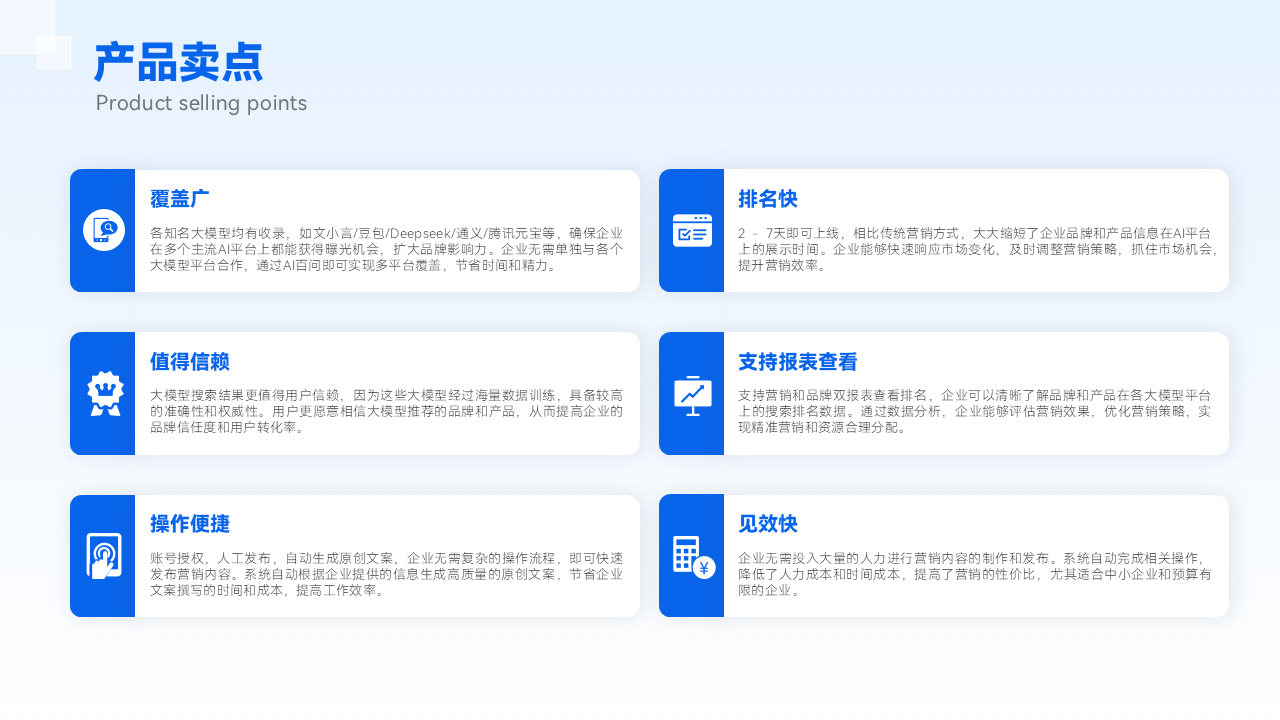Viewport: 1280px width, 720px height.
Task: Click the description paragraph under 值得信赖
Action: (386, 411)
